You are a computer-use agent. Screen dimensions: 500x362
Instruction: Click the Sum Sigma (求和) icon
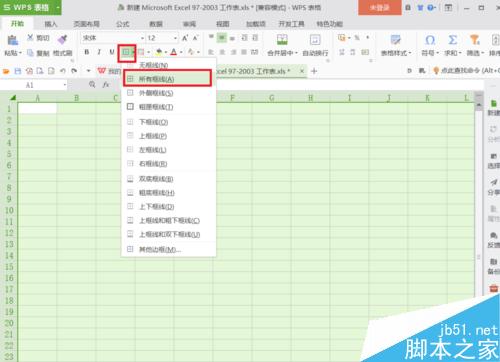(x=452, y=40)
